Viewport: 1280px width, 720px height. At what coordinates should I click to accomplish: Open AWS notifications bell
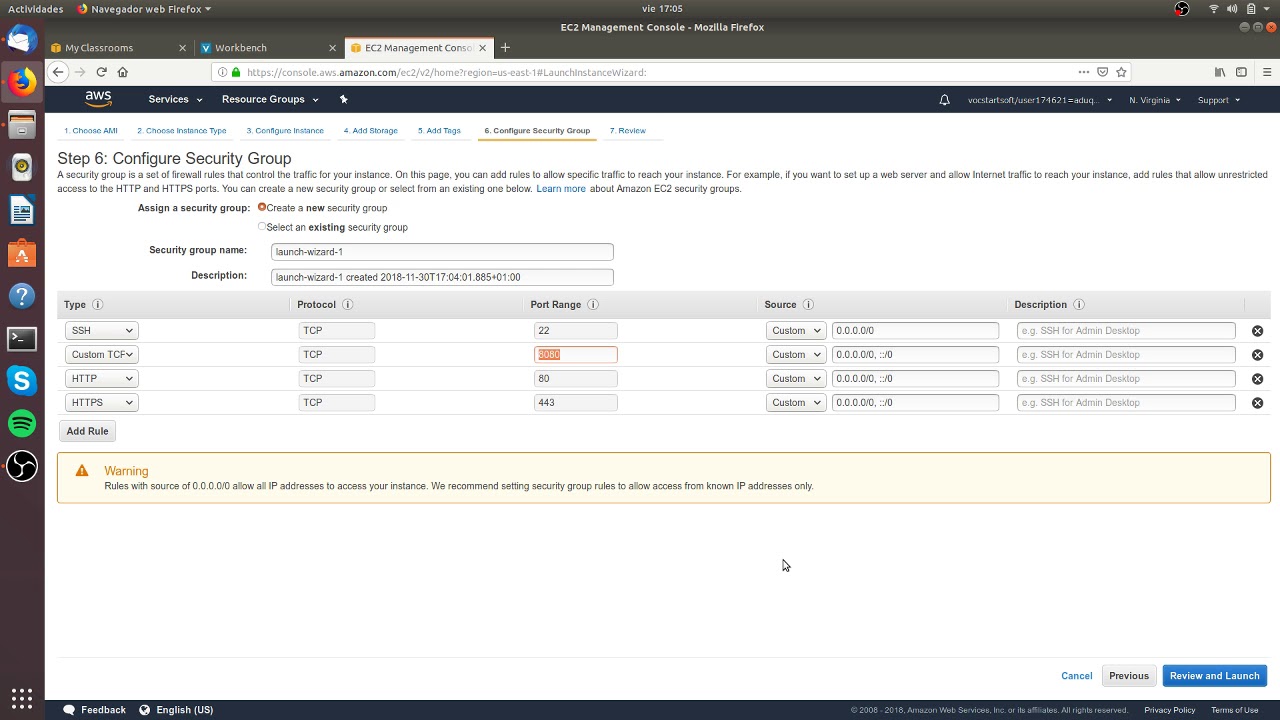pyautogui.click(x=944, y=100)
